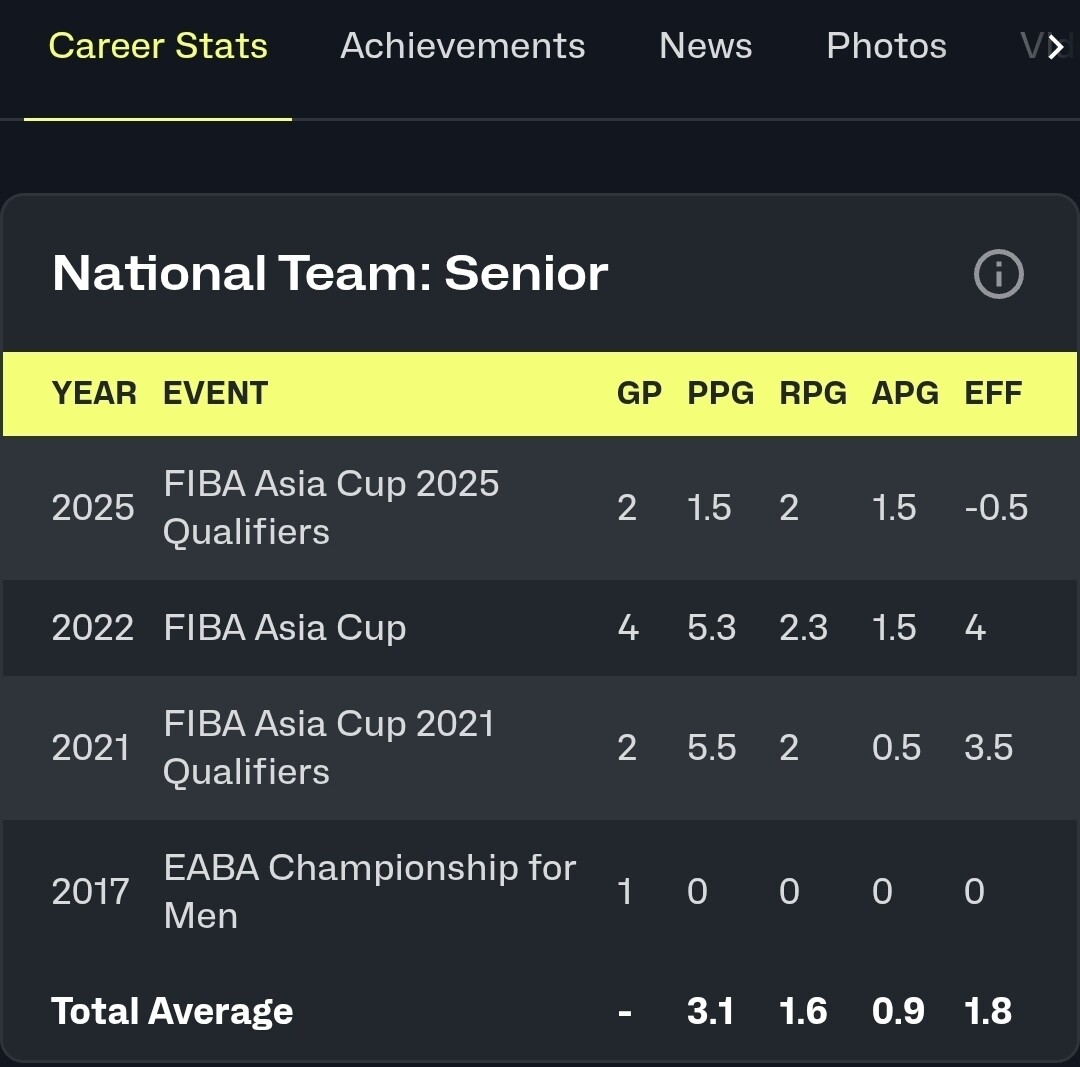
Task: Open the 2022 FIBA Asia Cup event
Action: pyautogui.click(x=285, y=628)
